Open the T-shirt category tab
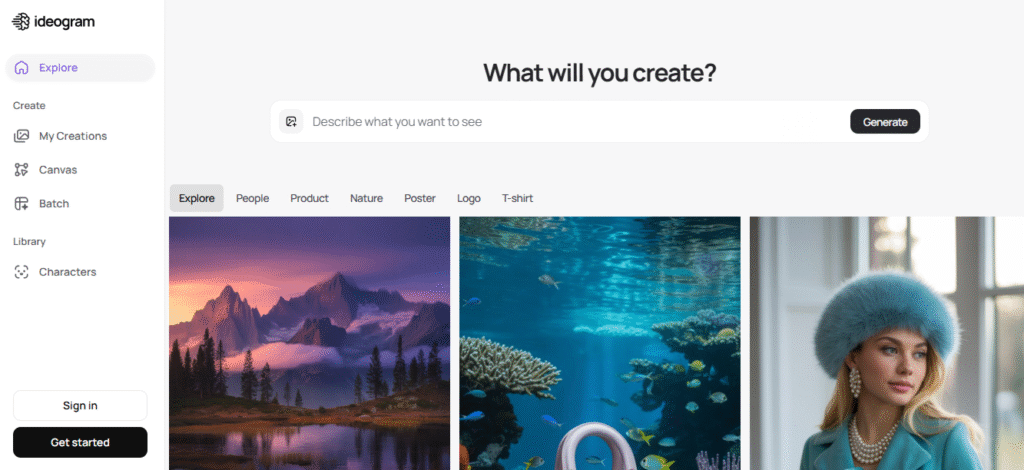Image resolution: width=1024 pixels, height=470 pixels. pyautogui.click(x=517, y=198)
